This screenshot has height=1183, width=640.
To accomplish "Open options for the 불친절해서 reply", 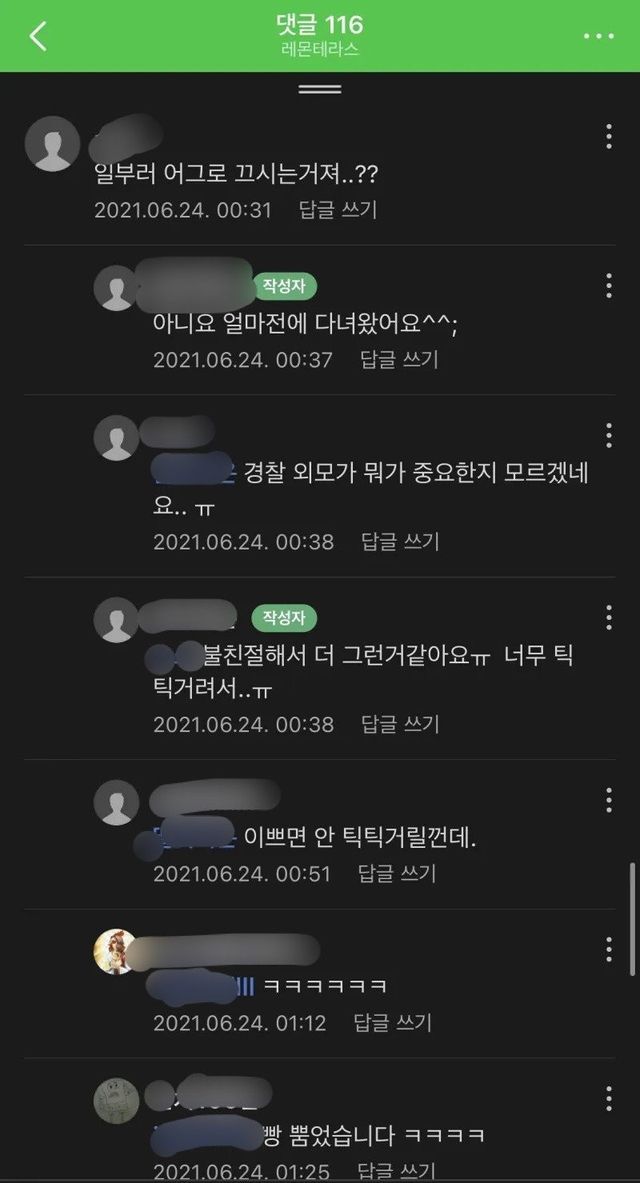I will coord(608,617).
